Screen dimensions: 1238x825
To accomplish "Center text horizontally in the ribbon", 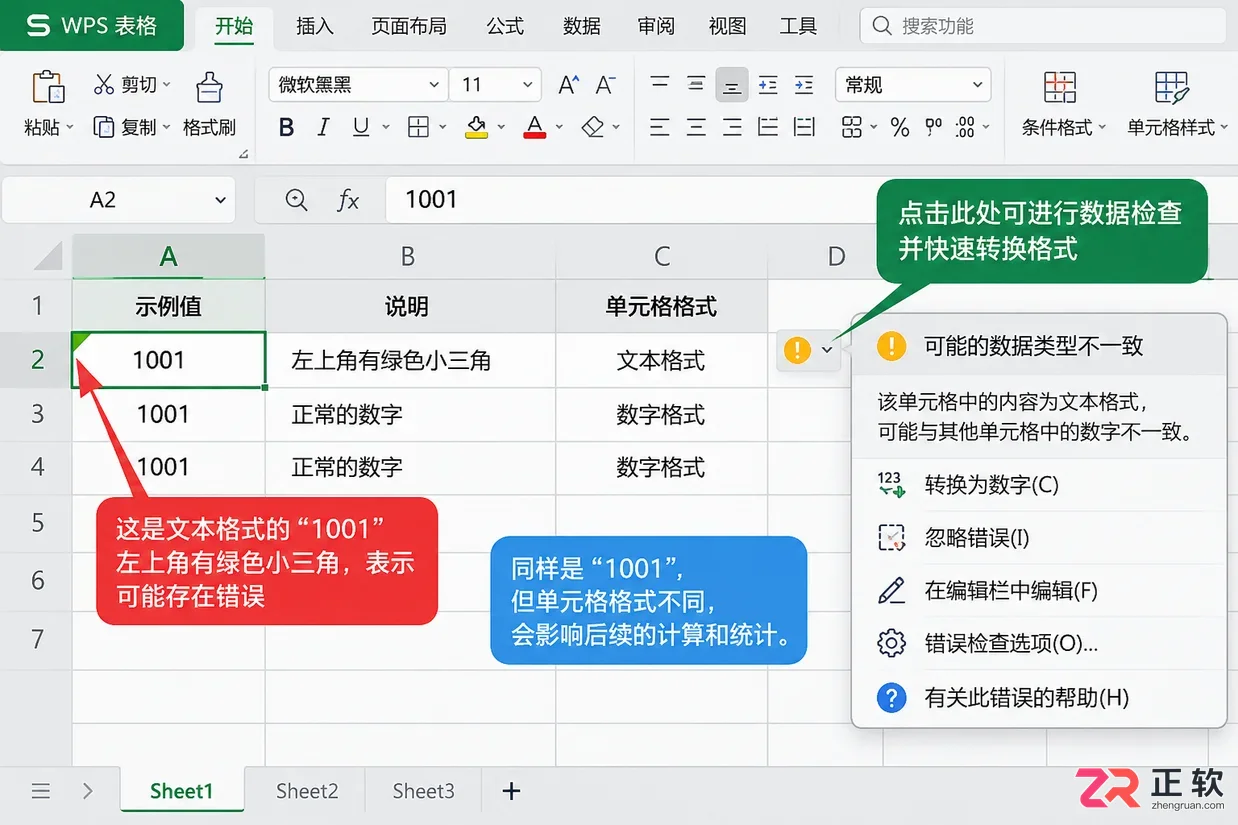I will click(x=696, y=127).
